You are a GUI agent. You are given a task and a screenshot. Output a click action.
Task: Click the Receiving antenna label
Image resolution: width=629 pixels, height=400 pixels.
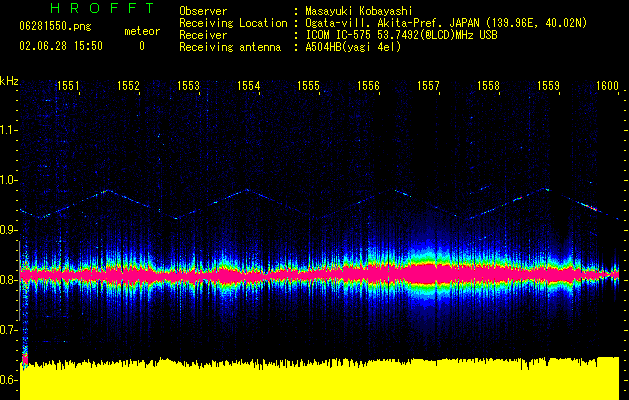click(x=230, y=47)
